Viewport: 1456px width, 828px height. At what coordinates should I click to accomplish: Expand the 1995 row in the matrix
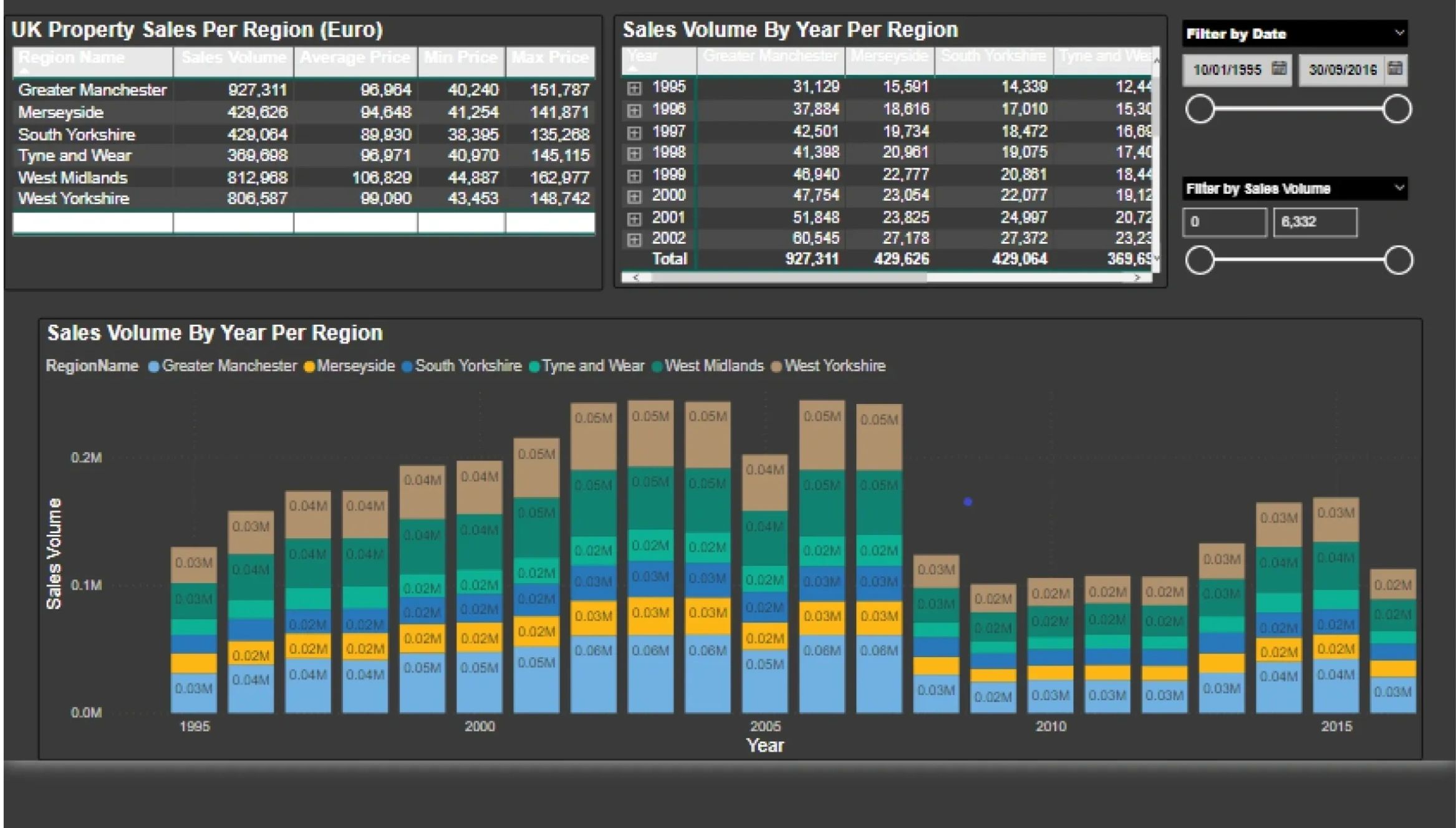pos(634,88)
